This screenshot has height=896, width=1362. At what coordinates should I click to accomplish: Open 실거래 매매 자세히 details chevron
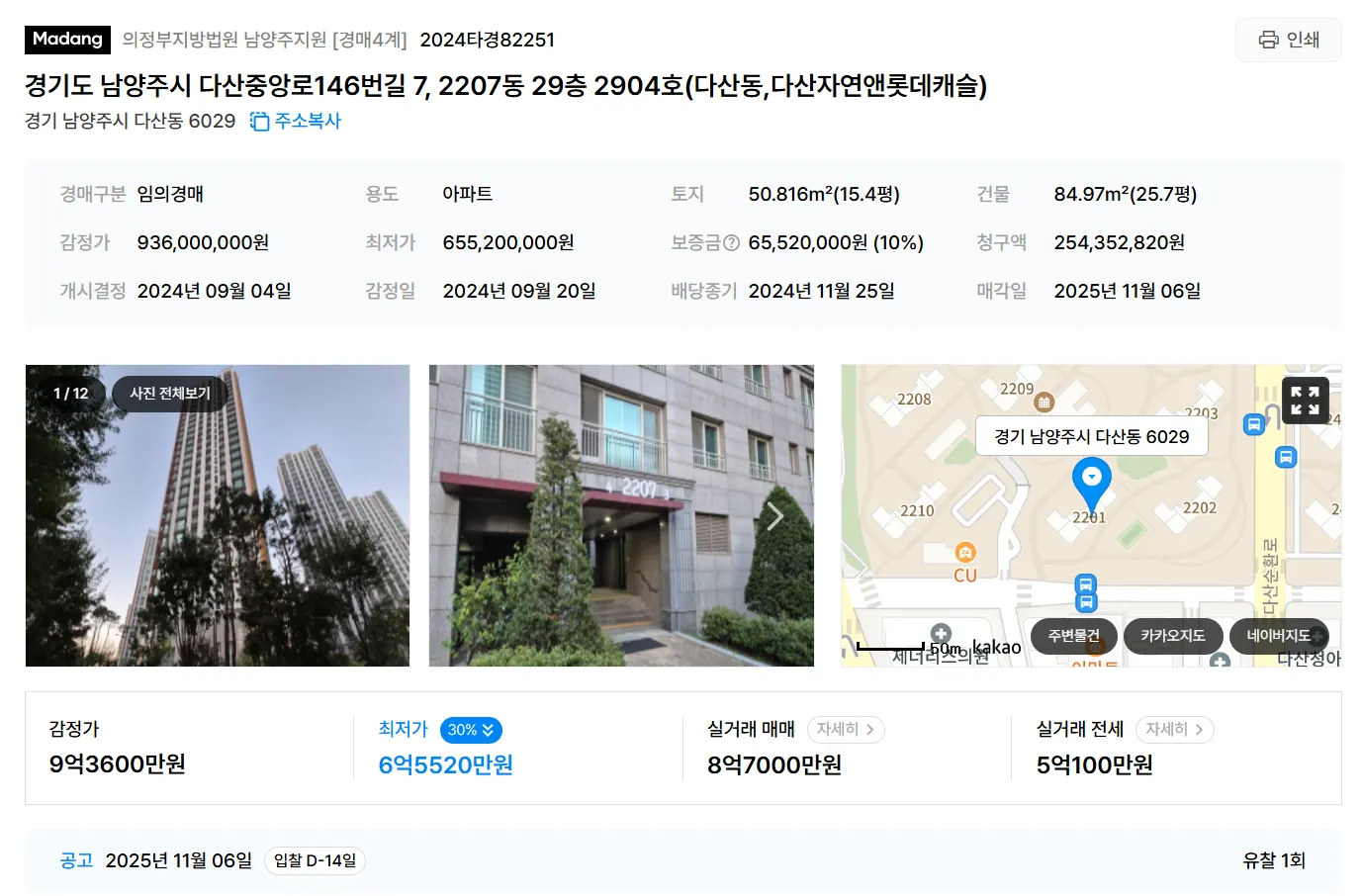(x=846, y=729)
